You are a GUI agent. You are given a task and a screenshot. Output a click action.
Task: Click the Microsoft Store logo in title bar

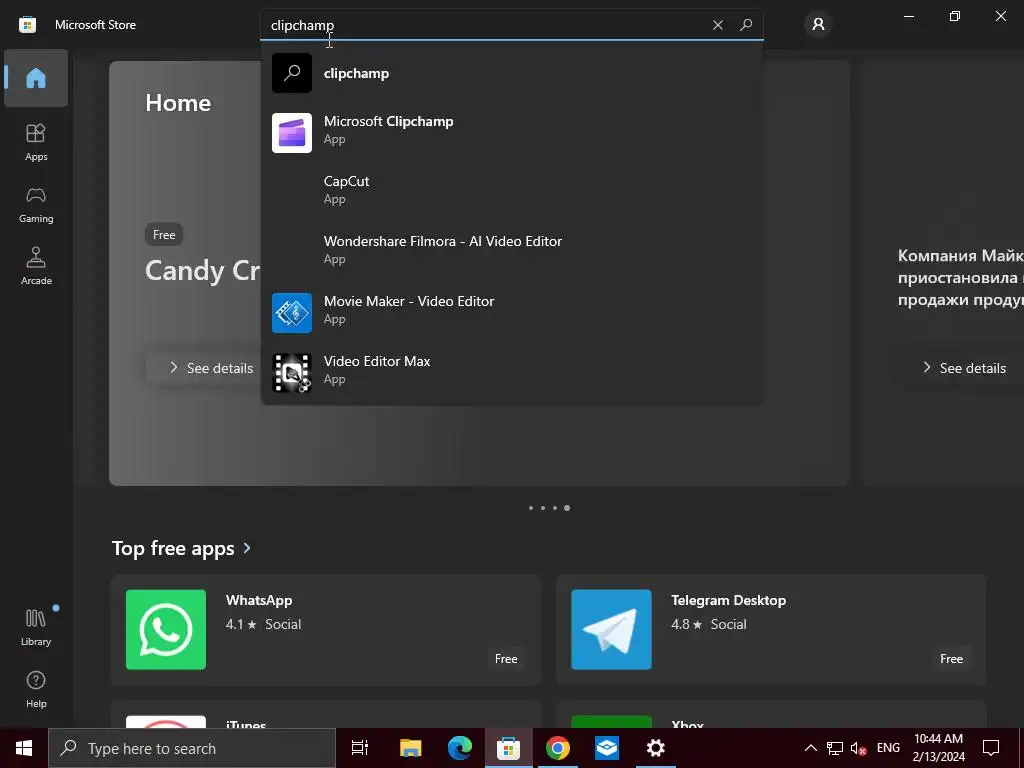(27, 25)
